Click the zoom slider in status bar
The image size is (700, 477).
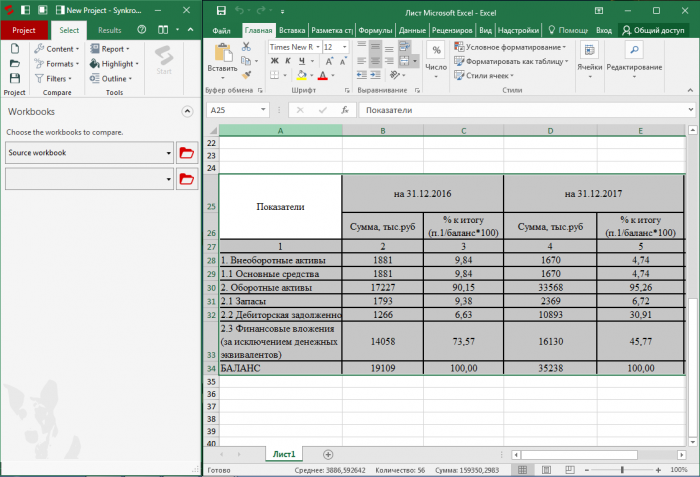tap(622, 469)
